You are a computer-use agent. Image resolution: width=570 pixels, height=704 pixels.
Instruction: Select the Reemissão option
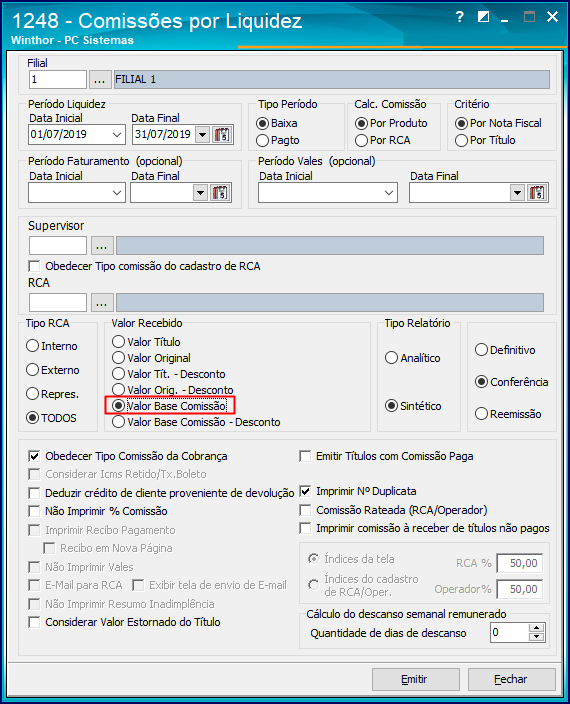pyautogui.click(x=508, y=414)
